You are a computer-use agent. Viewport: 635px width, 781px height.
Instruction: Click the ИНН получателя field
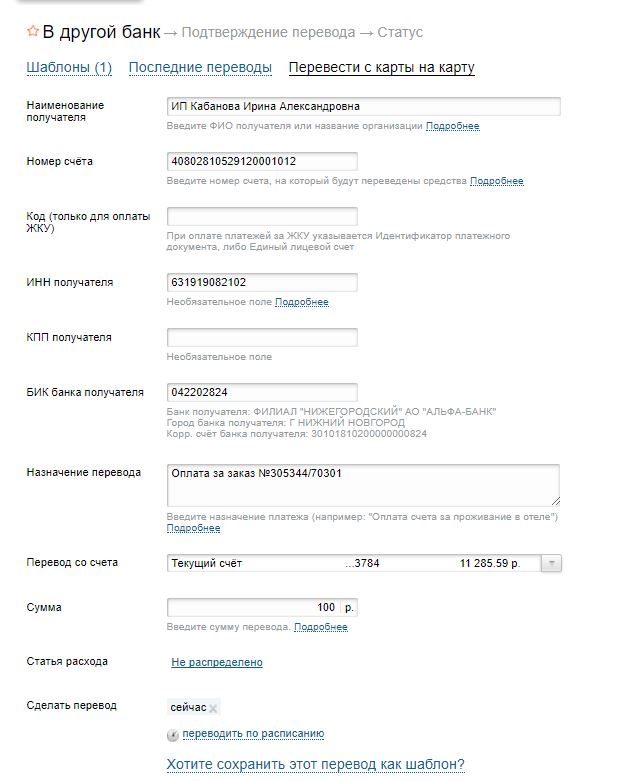(262, 282)
